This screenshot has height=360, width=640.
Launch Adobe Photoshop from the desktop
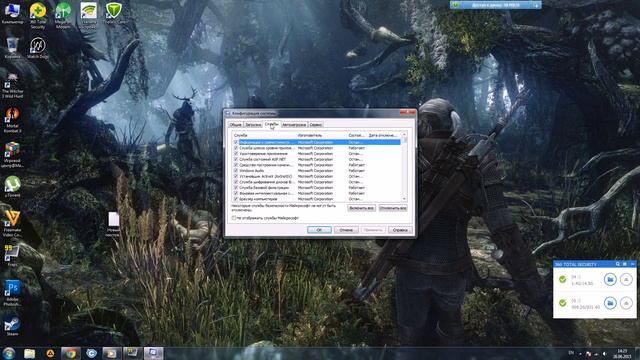(12, 293)
